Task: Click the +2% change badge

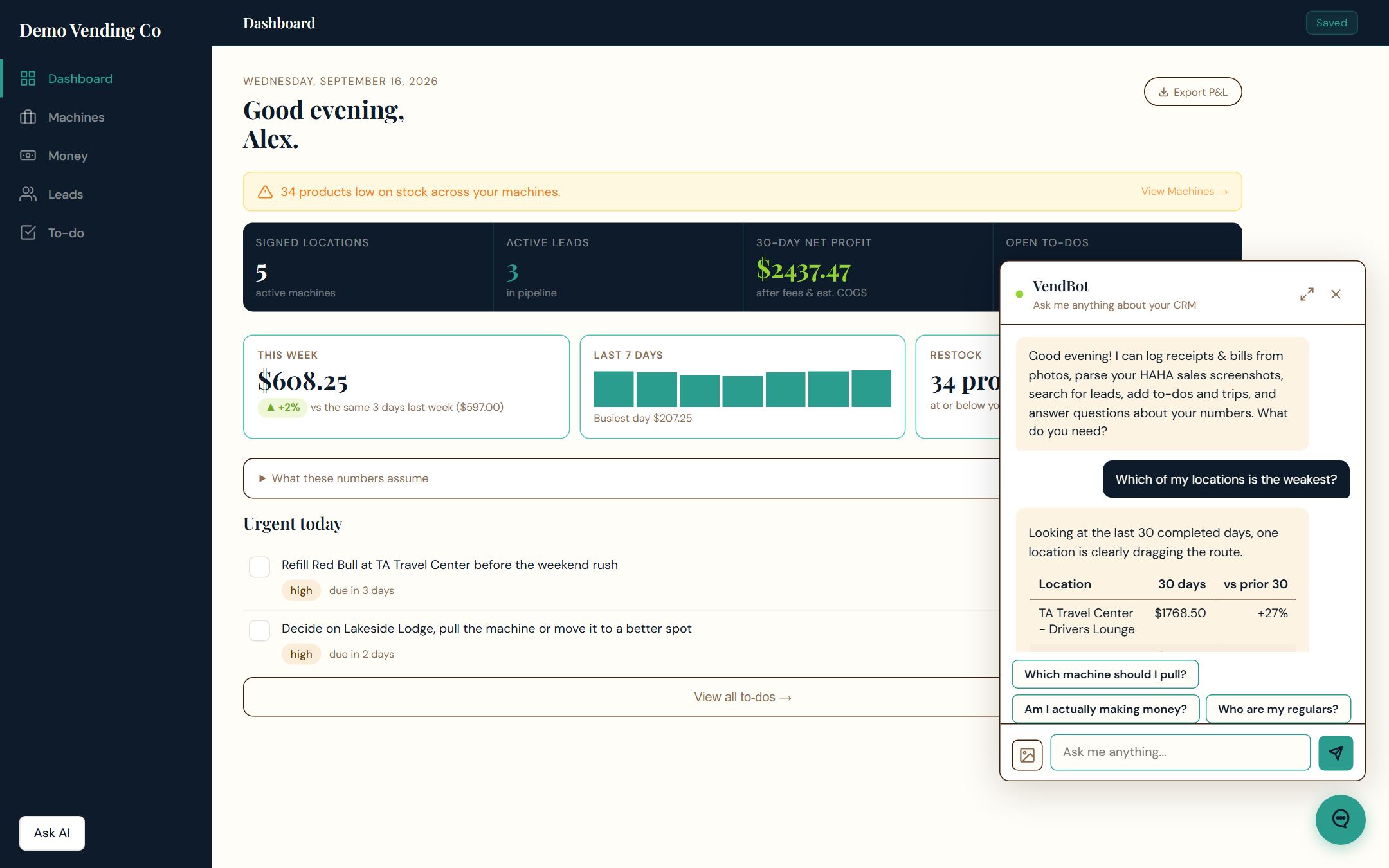Action: coord(282,408)
